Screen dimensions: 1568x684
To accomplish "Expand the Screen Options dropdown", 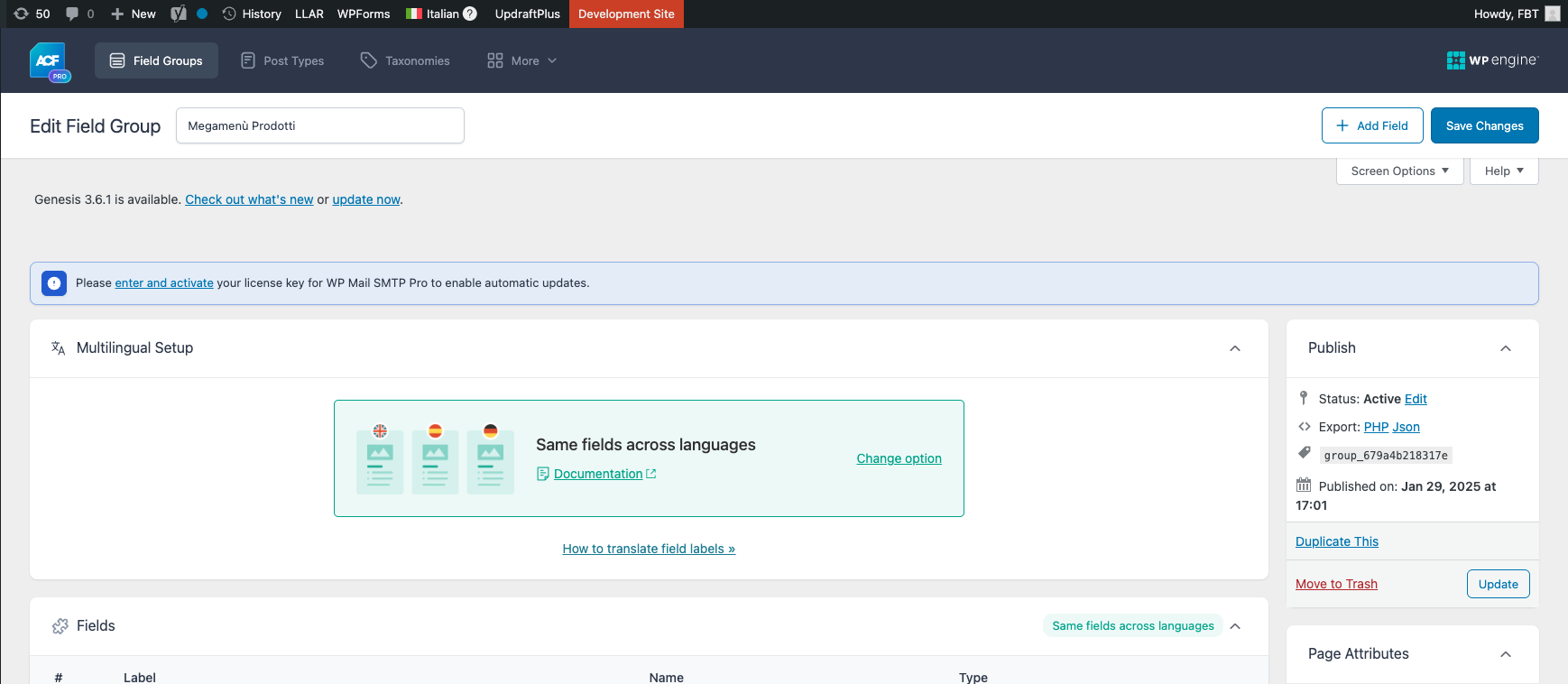I will click(x=1399, y=171).
